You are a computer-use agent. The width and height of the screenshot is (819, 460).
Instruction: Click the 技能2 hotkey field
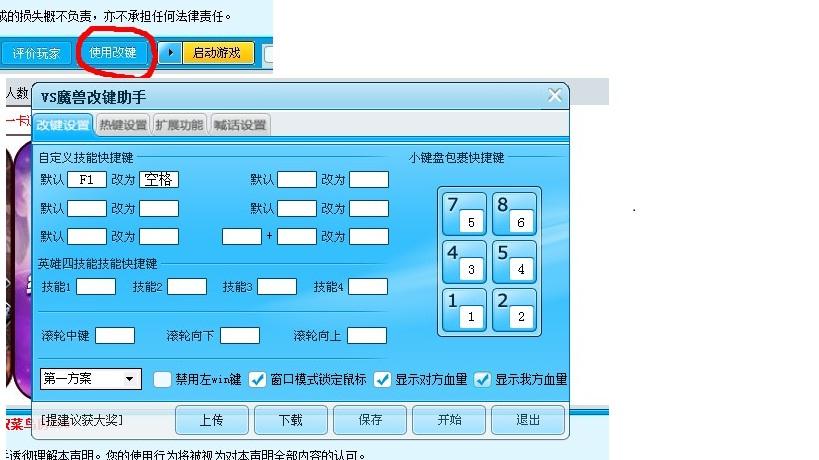[x=187, y=287]
